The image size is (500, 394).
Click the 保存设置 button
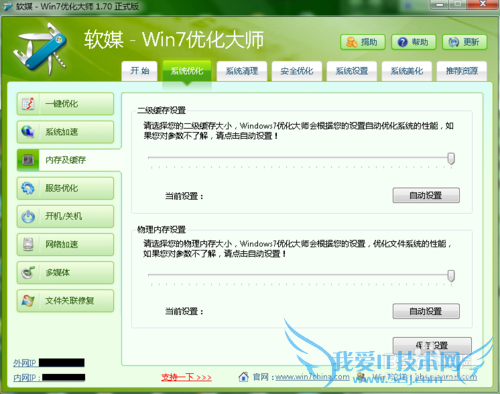click(x=432, y=346)
